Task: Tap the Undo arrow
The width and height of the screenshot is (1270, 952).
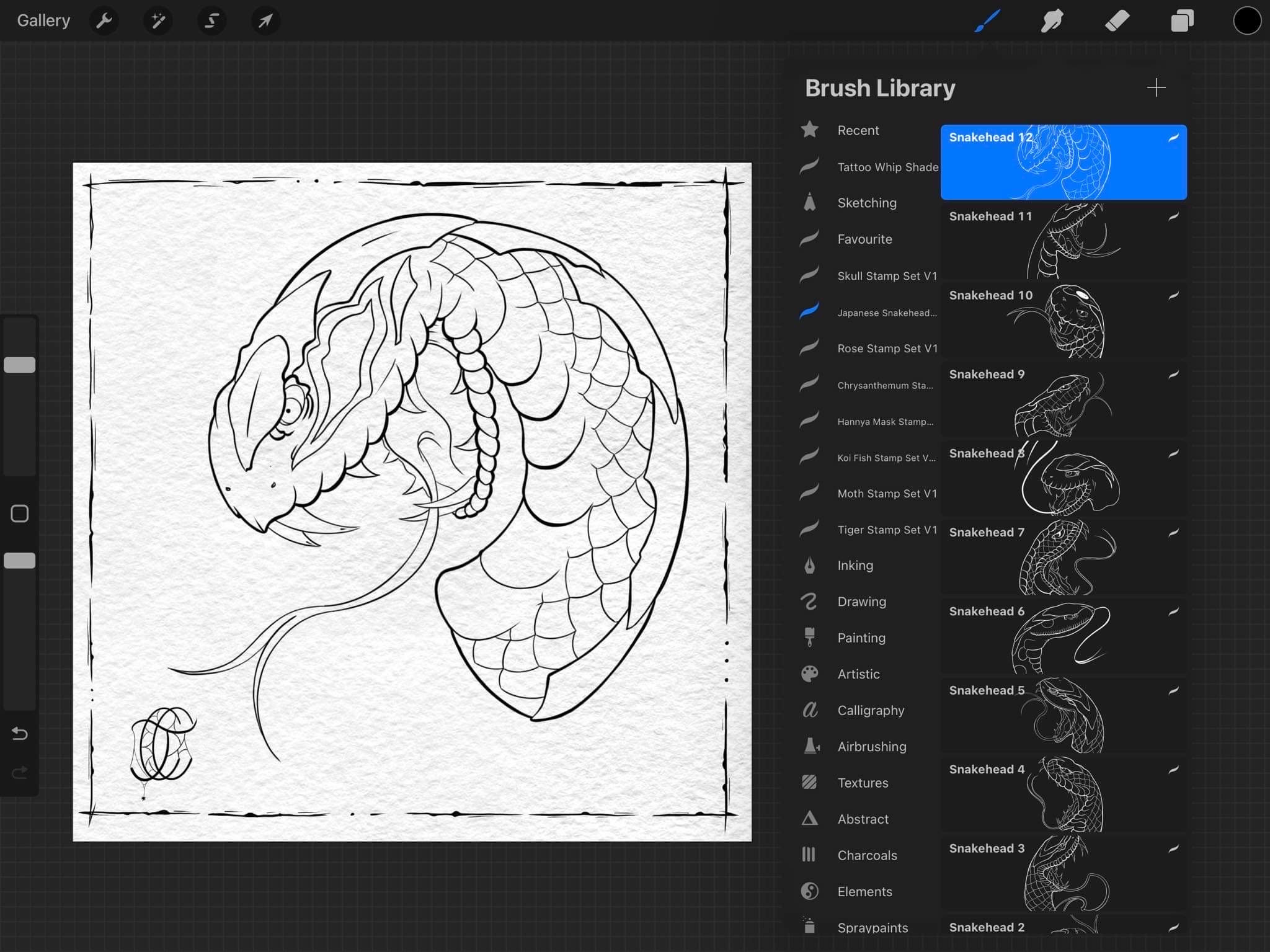Action: point(19,734)
